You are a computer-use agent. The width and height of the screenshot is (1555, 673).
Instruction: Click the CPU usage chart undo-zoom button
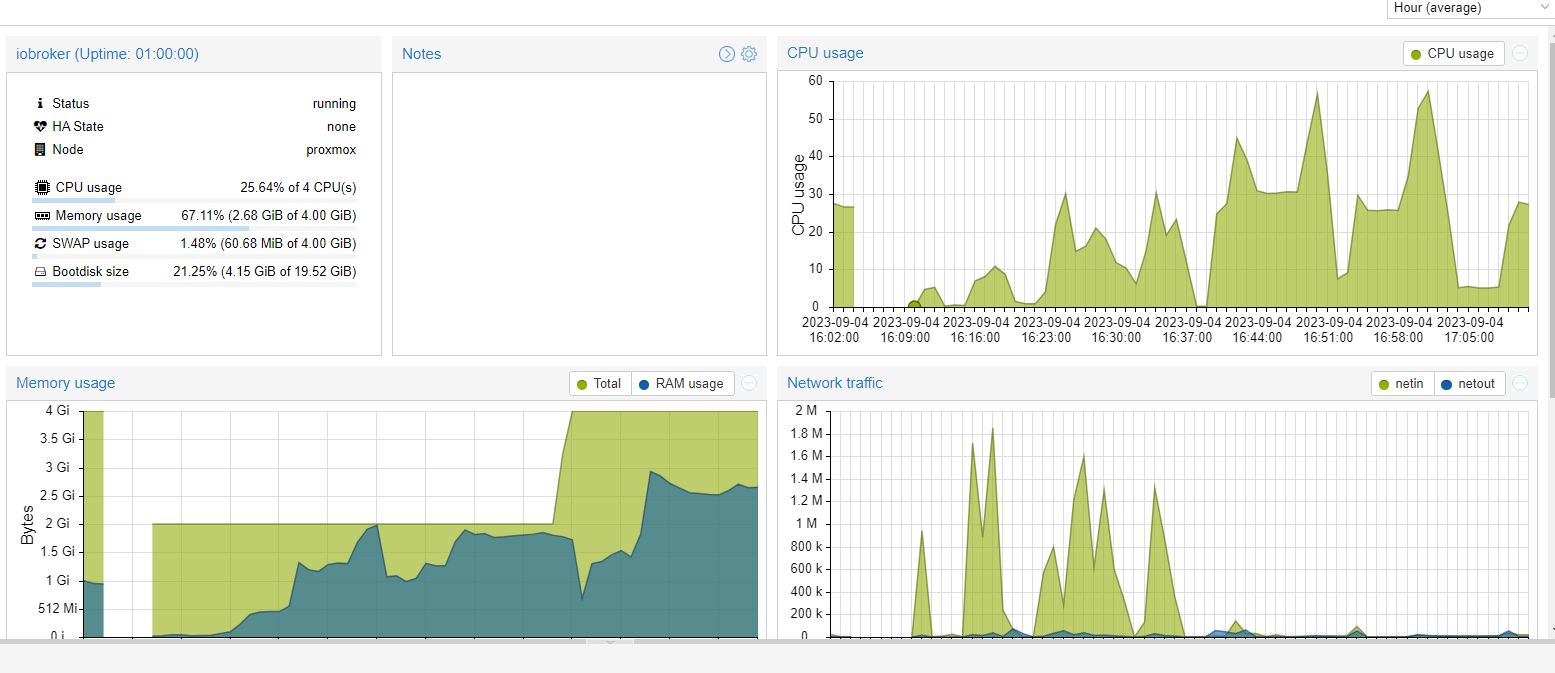click(x=1520, y=53)
